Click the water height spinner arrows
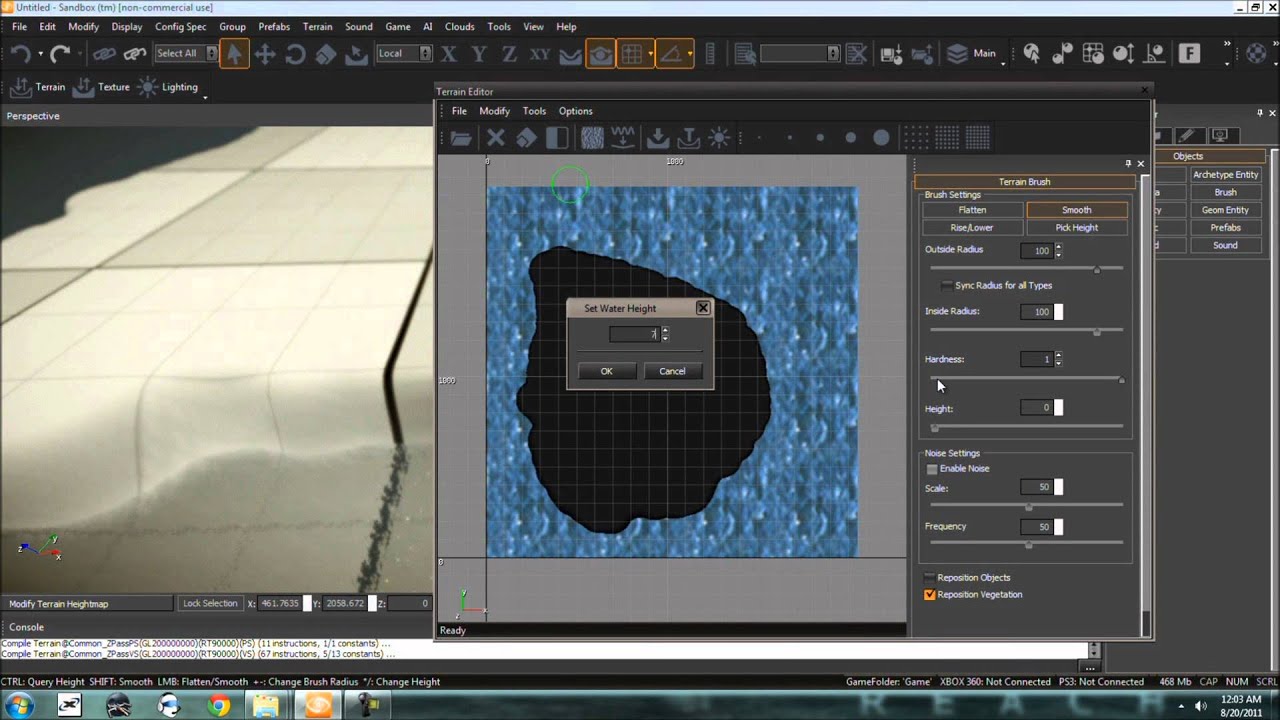Screen dimensions: 1280x720 point(665,334)
